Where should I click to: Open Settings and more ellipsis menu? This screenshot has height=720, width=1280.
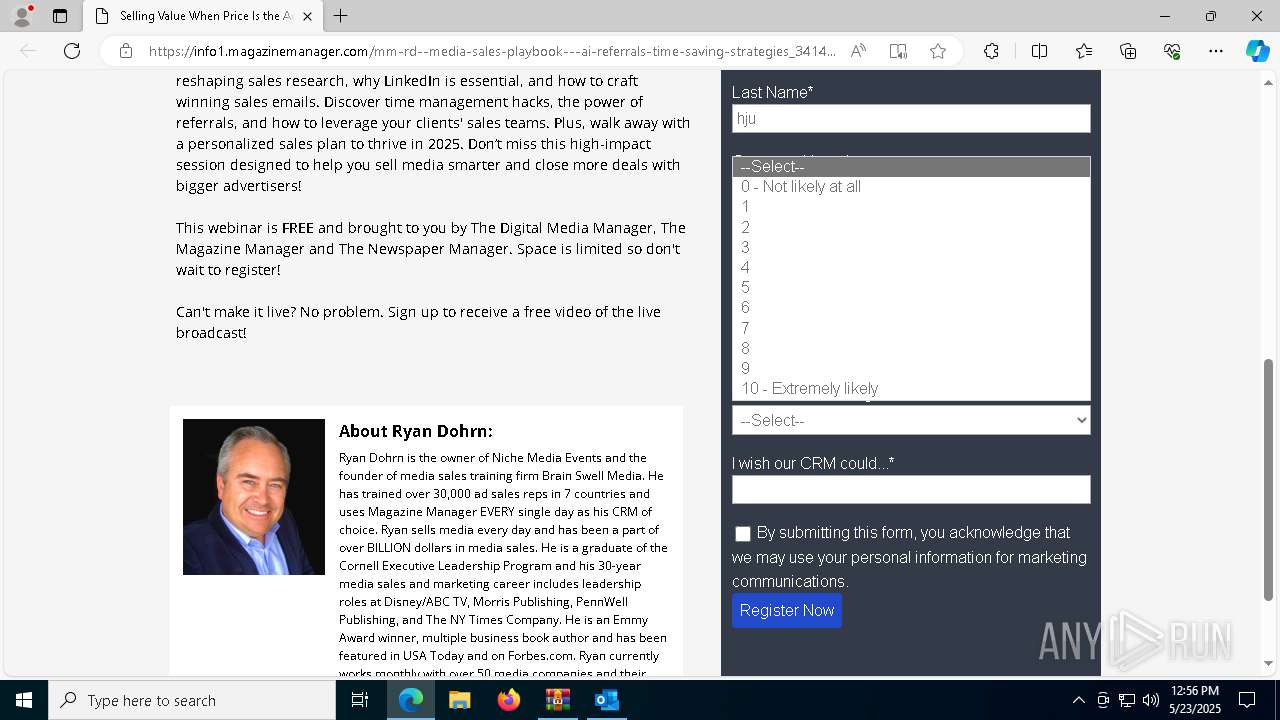[1216, 51]
